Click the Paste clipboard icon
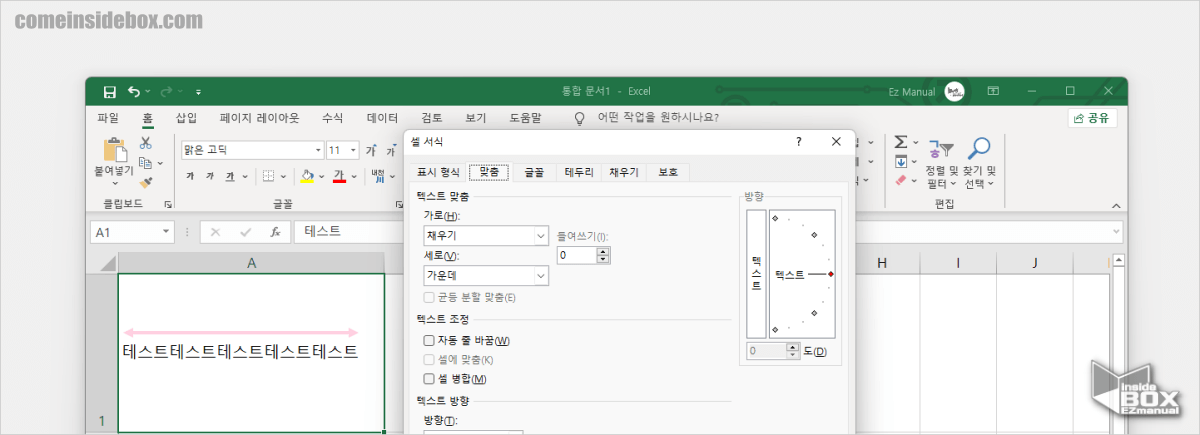Image resolution: width=1200 pixels, height=435 pixels. click(116, 150)
